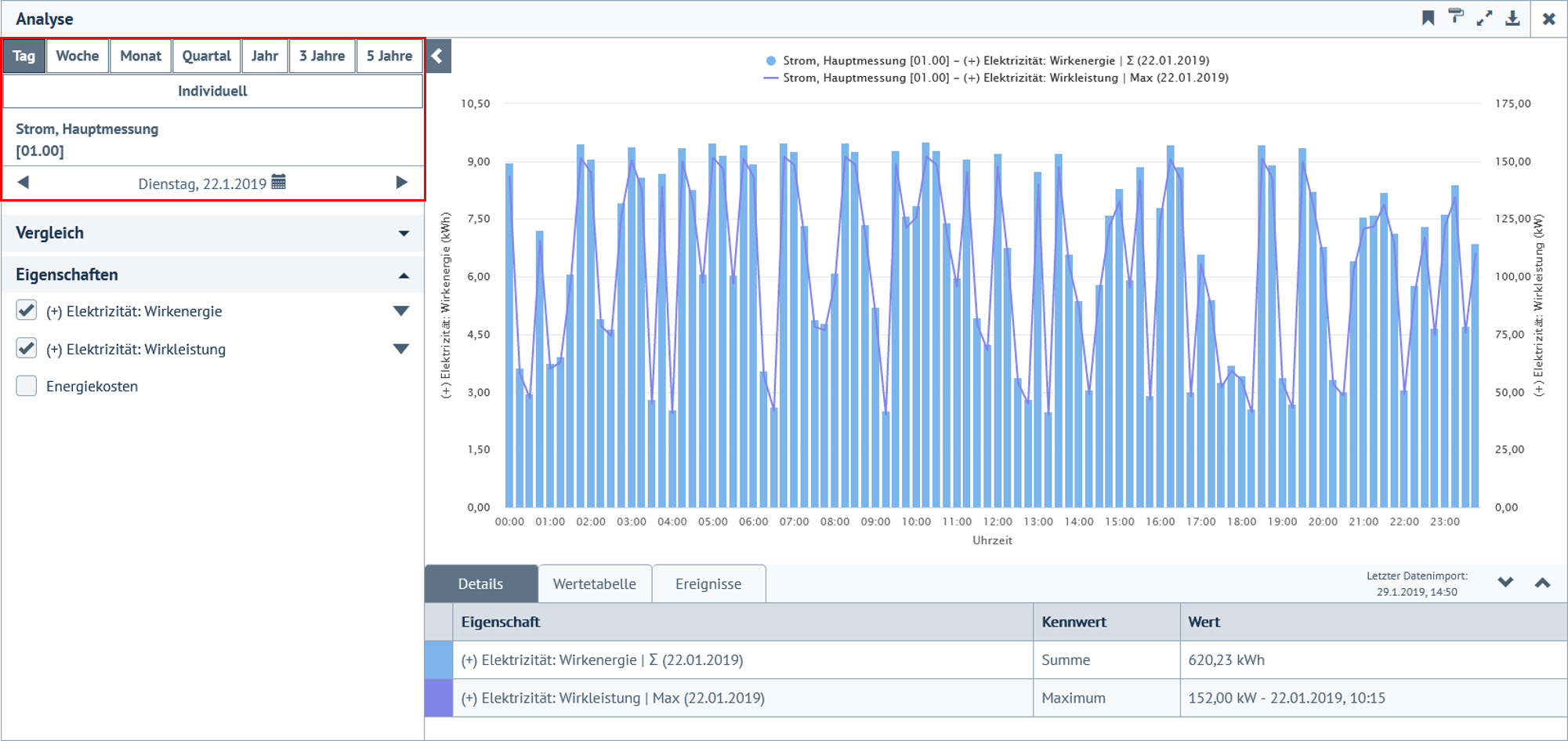
Task: Click the purple Wirkleistung color swatch
Action: click(x=438, y=698)
